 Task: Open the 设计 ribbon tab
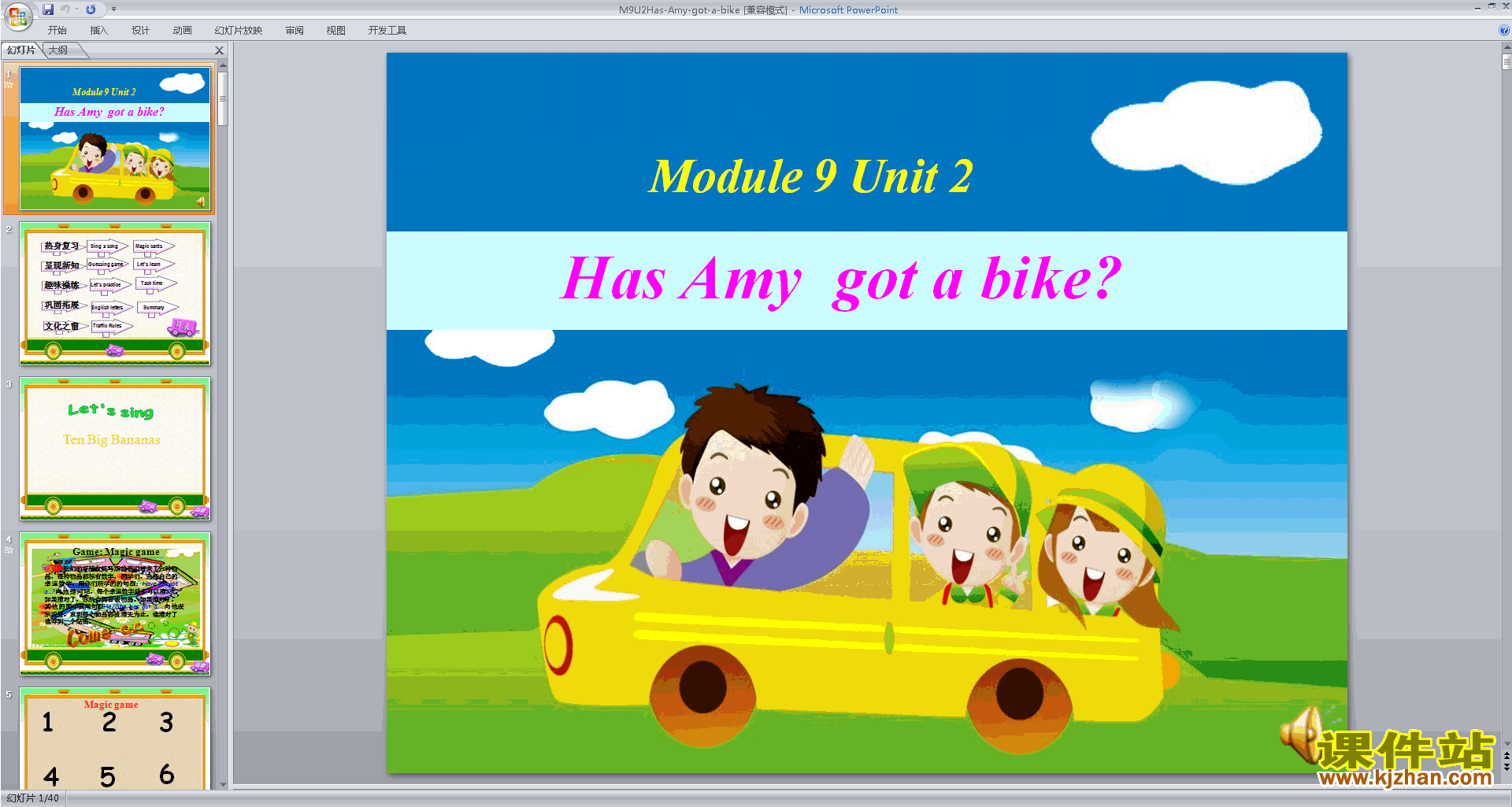tap(140, 31)
